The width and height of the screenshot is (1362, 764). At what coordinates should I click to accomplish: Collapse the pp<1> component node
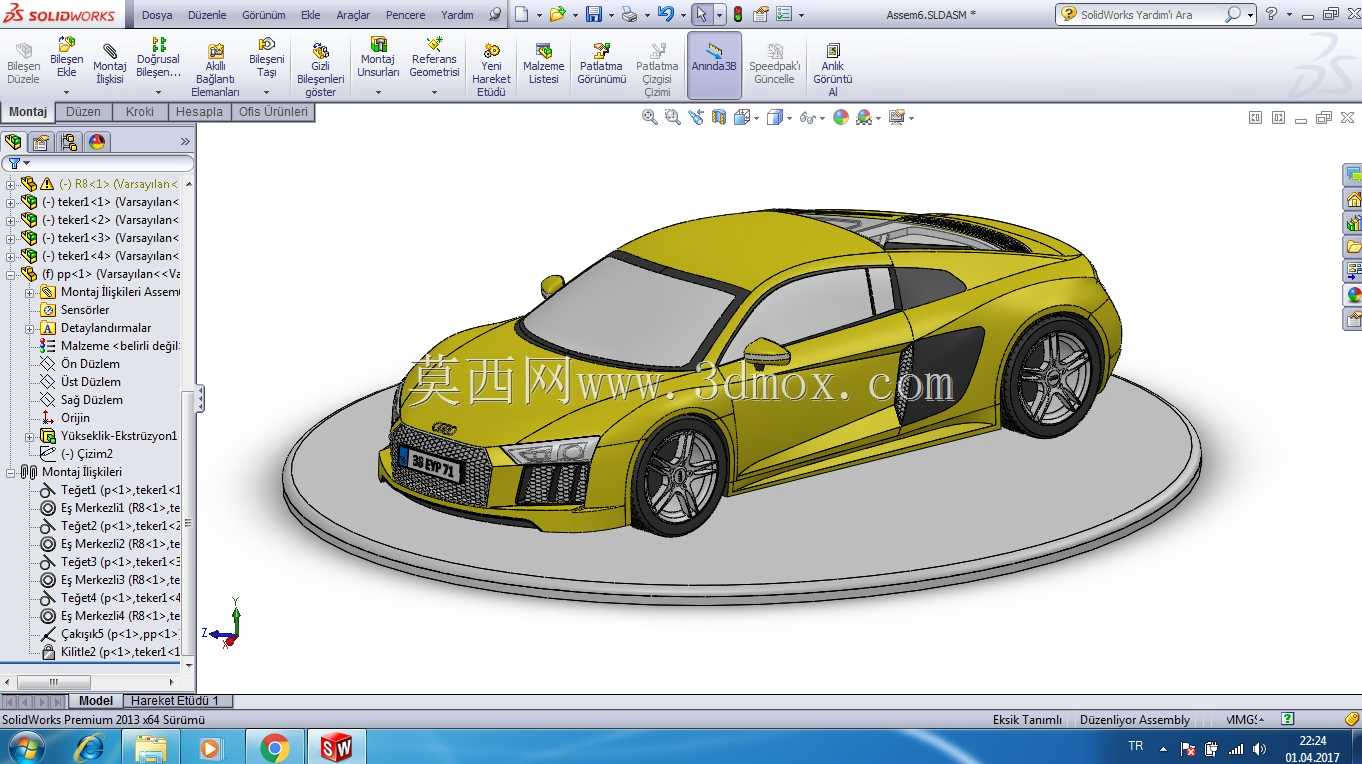11,274
